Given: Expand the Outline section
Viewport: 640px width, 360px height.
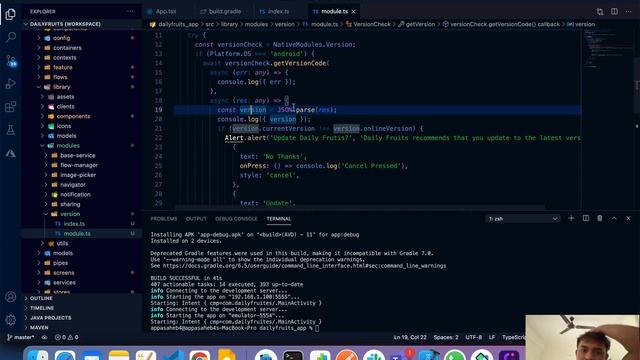Looking at the screenshot, I should tap(41, 298).
